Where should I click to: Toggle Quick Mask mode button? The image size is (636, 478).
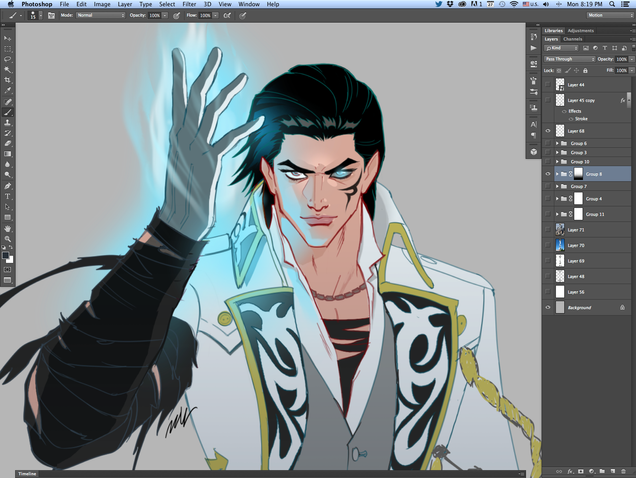(7, 269)
